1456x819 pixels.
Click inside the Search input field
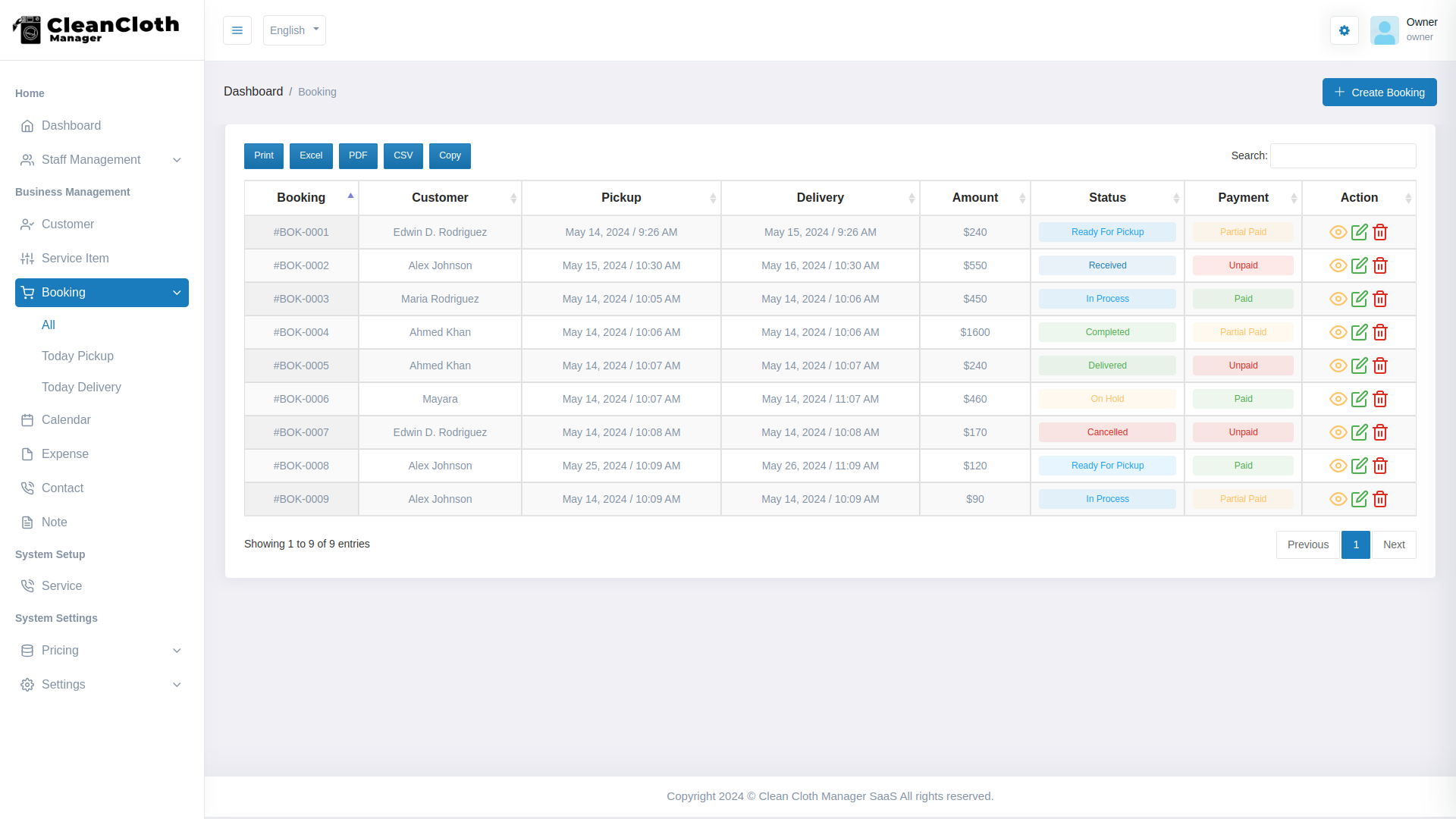(x=1343, y=155)
